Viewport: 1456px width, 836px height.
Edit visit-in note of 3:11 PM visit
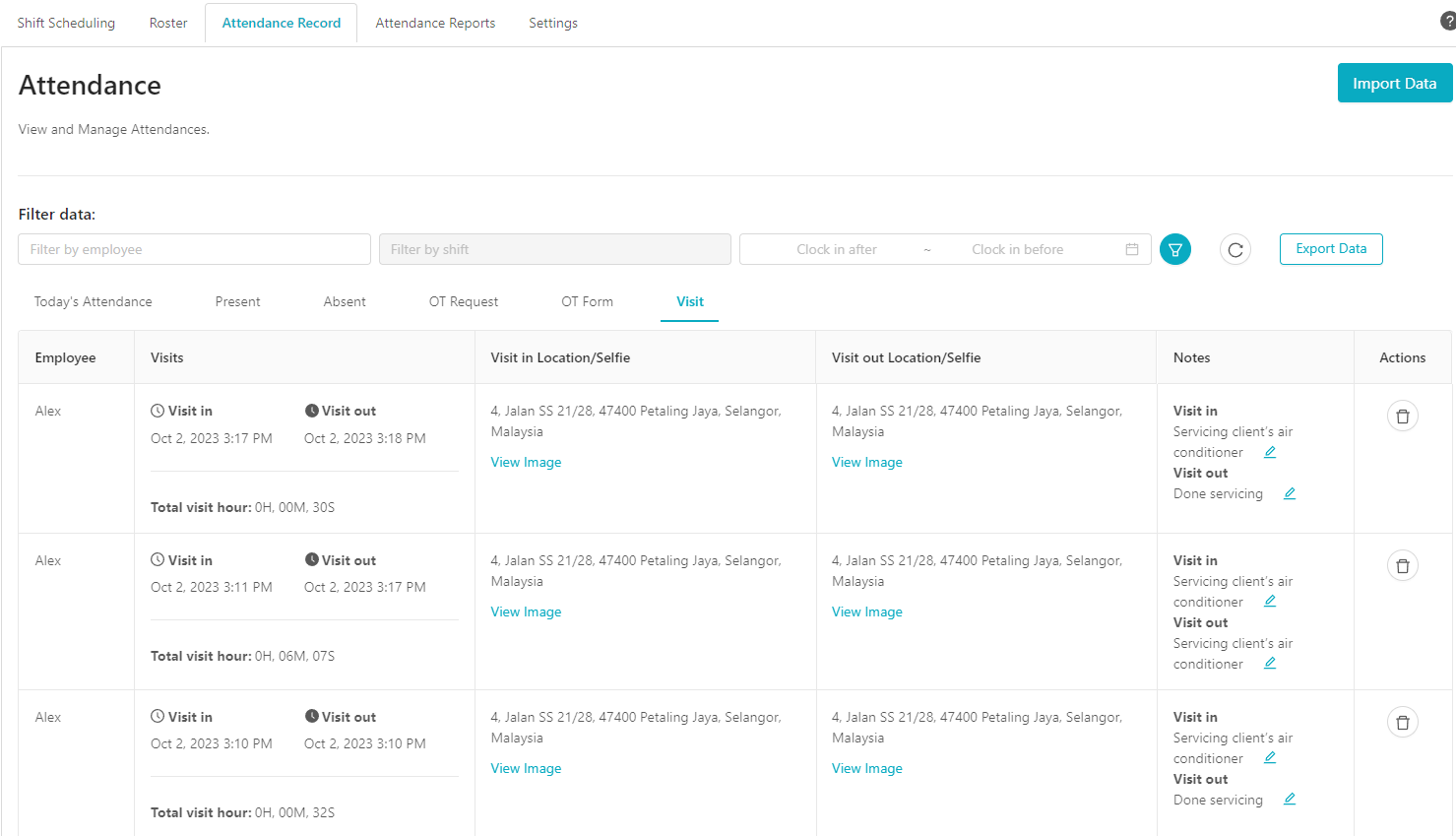(x=1270, y=601)
